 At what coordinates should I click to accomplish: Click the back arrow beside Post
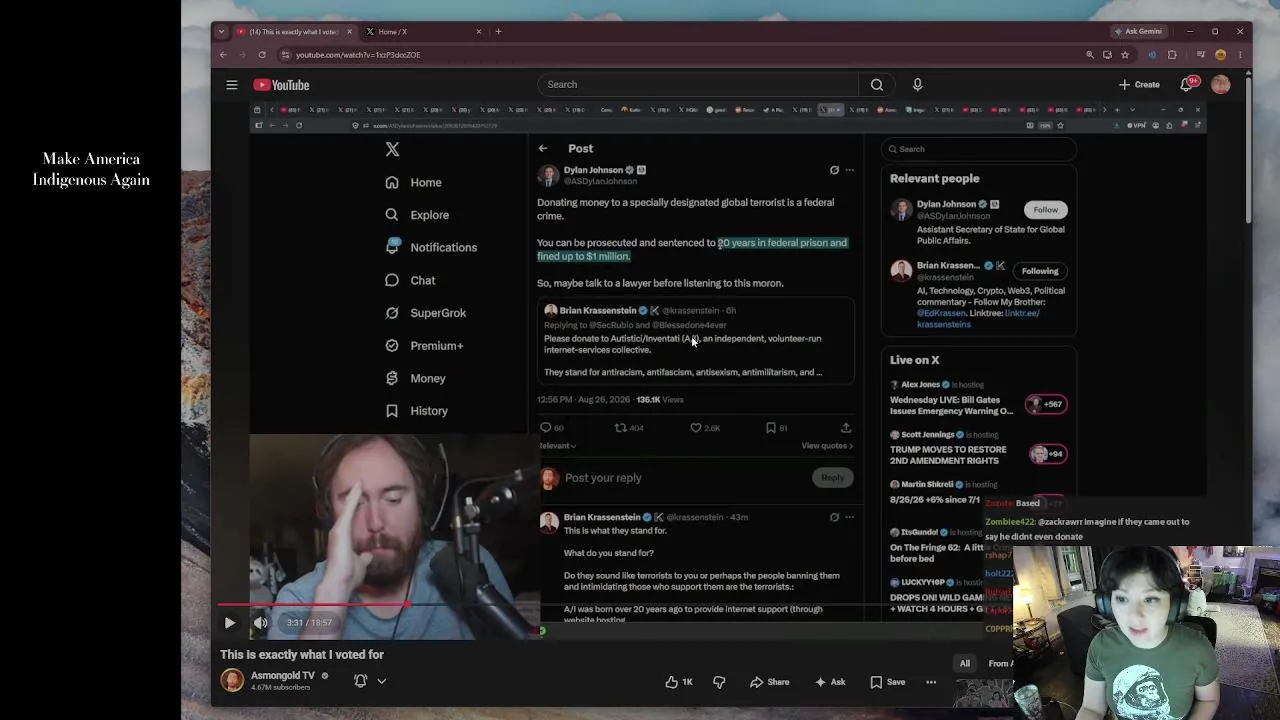coord(543,148)
